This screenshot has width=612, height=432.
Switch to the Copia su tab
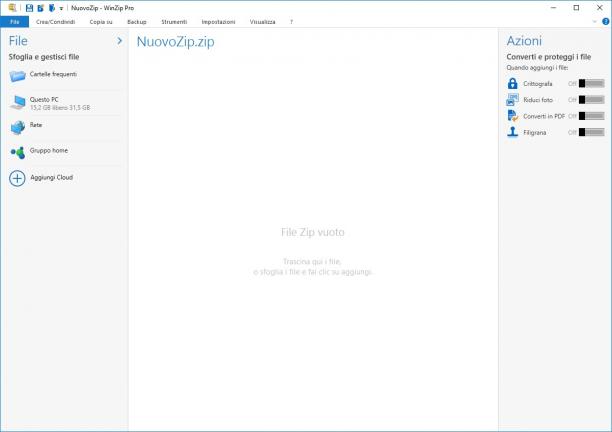tap(101, 22)
